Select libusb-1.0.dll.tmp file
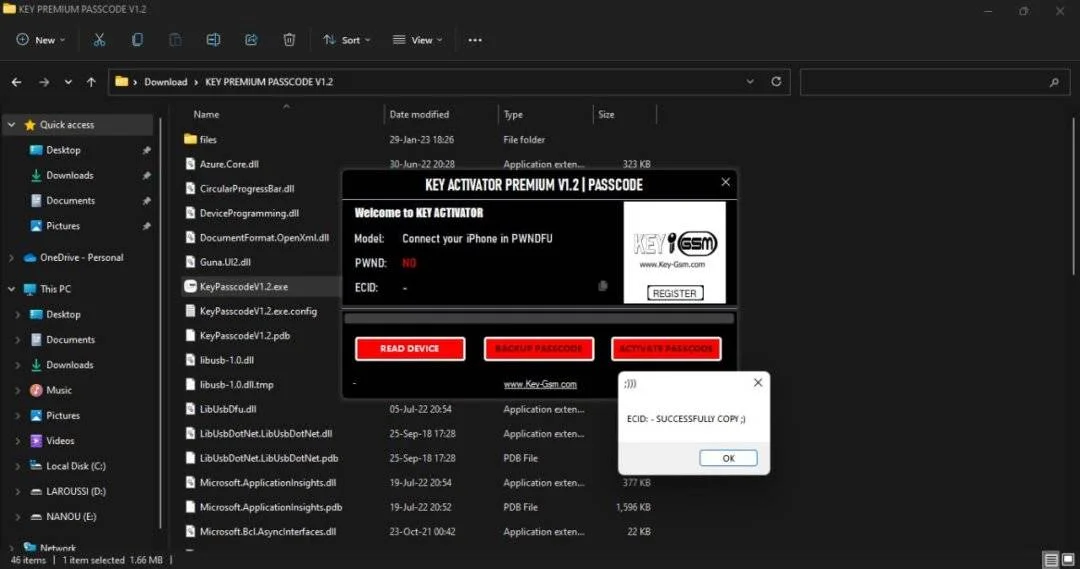Screen dimensions: 1080x569 236,384
